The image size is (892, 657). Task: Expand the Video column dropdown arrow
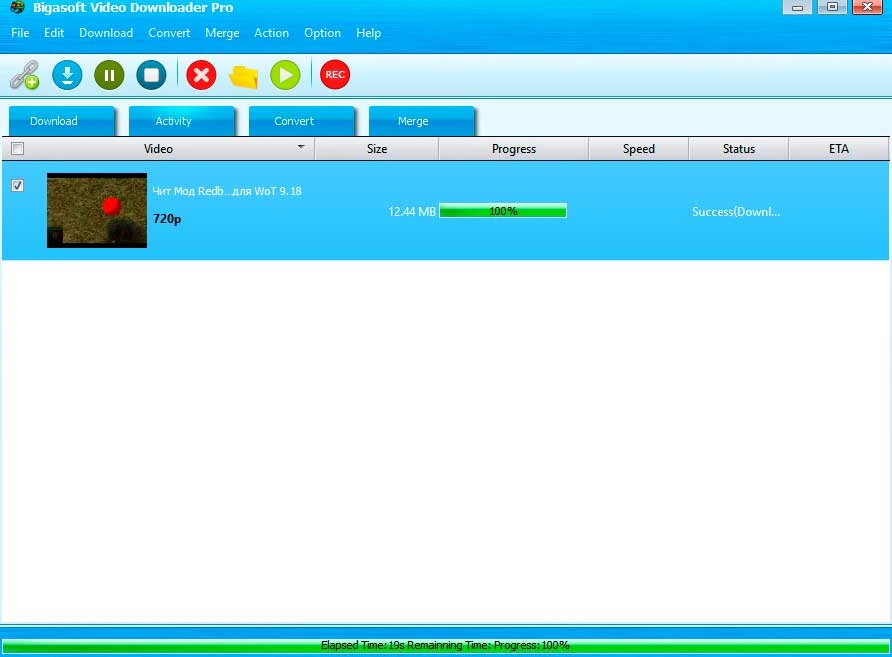[301, 147]
